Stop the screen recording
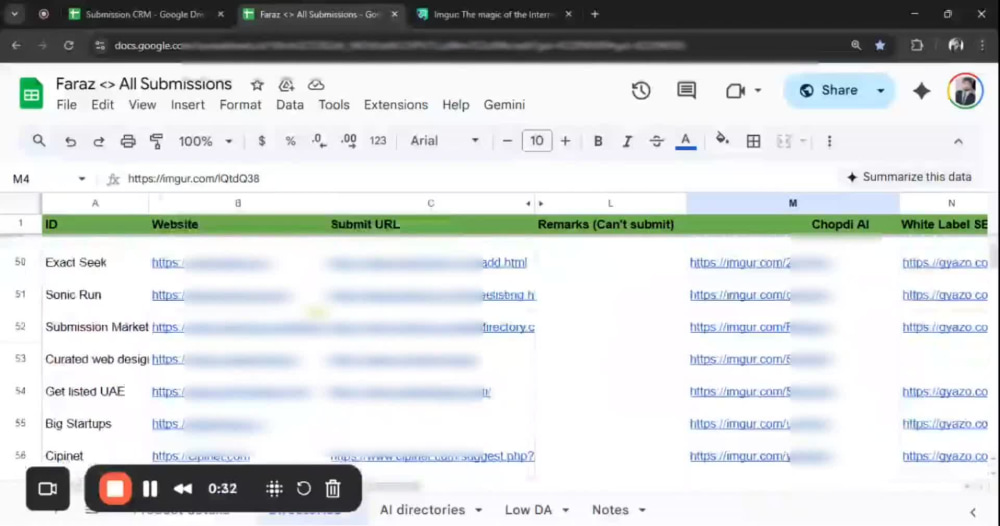The image size is (1000, 526). (115, 489)
